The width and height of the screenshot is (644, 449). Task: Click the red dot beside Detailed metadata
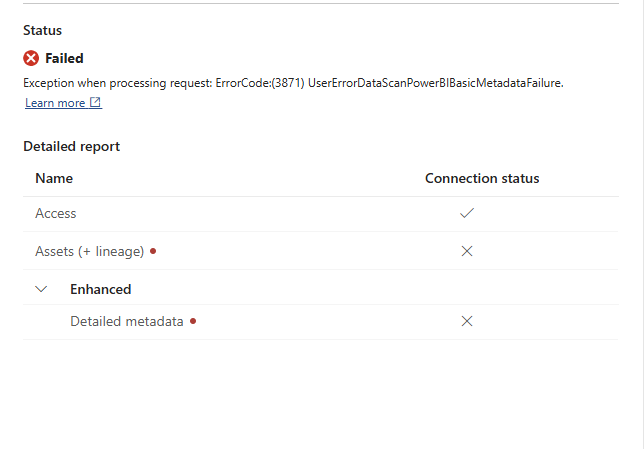point(192,321)
